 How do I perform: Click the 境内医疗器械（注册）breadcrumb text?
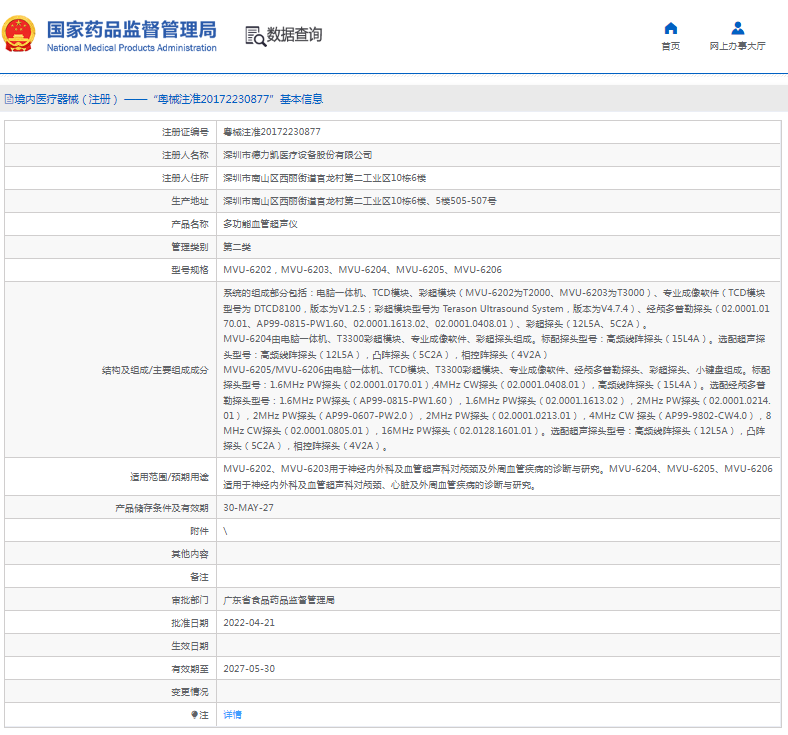[66, 99]
